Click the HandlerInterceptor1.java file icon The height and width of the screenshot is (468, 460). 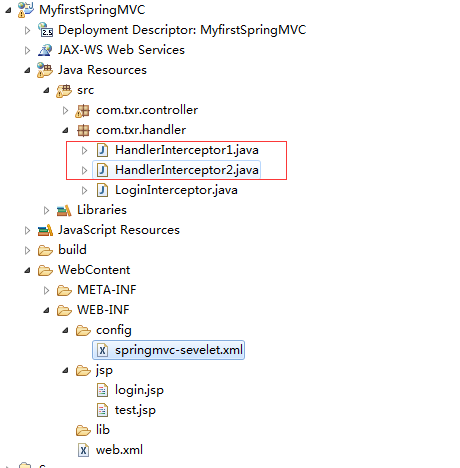[102, 150]
